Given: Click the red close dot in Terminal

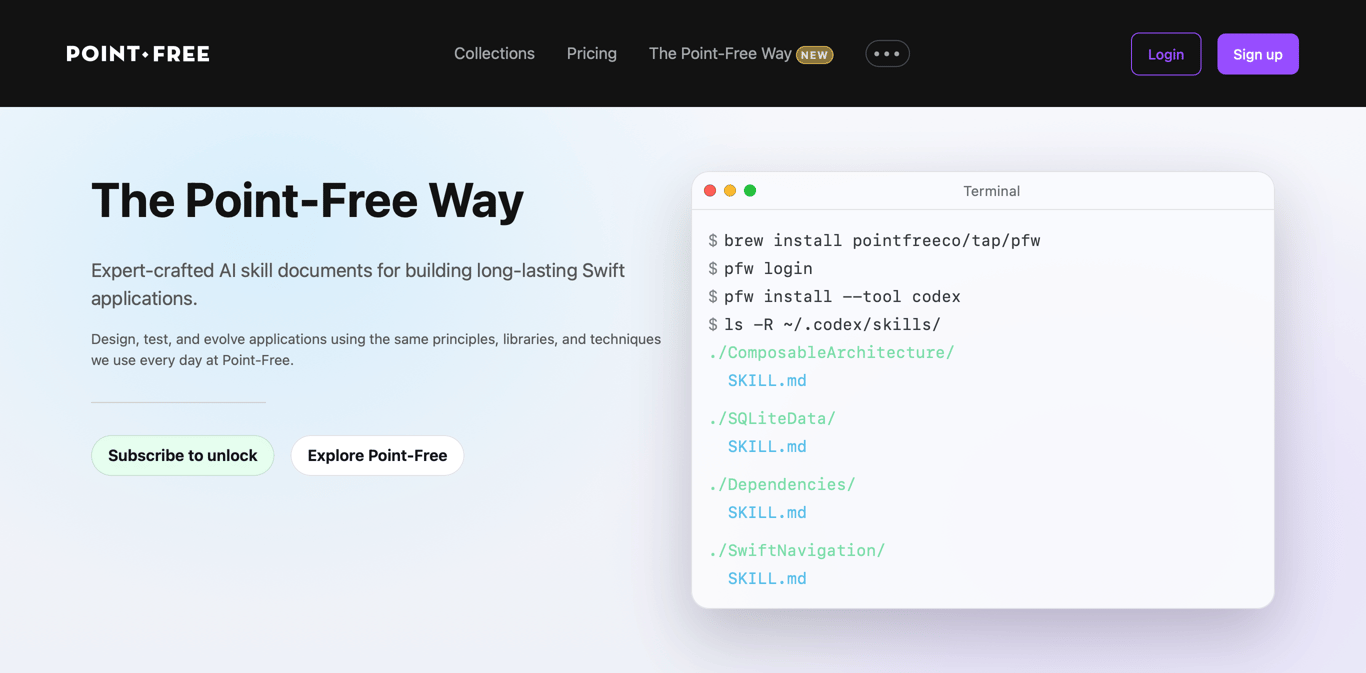Looking at the screenshot, I should [x=710, y=190].
